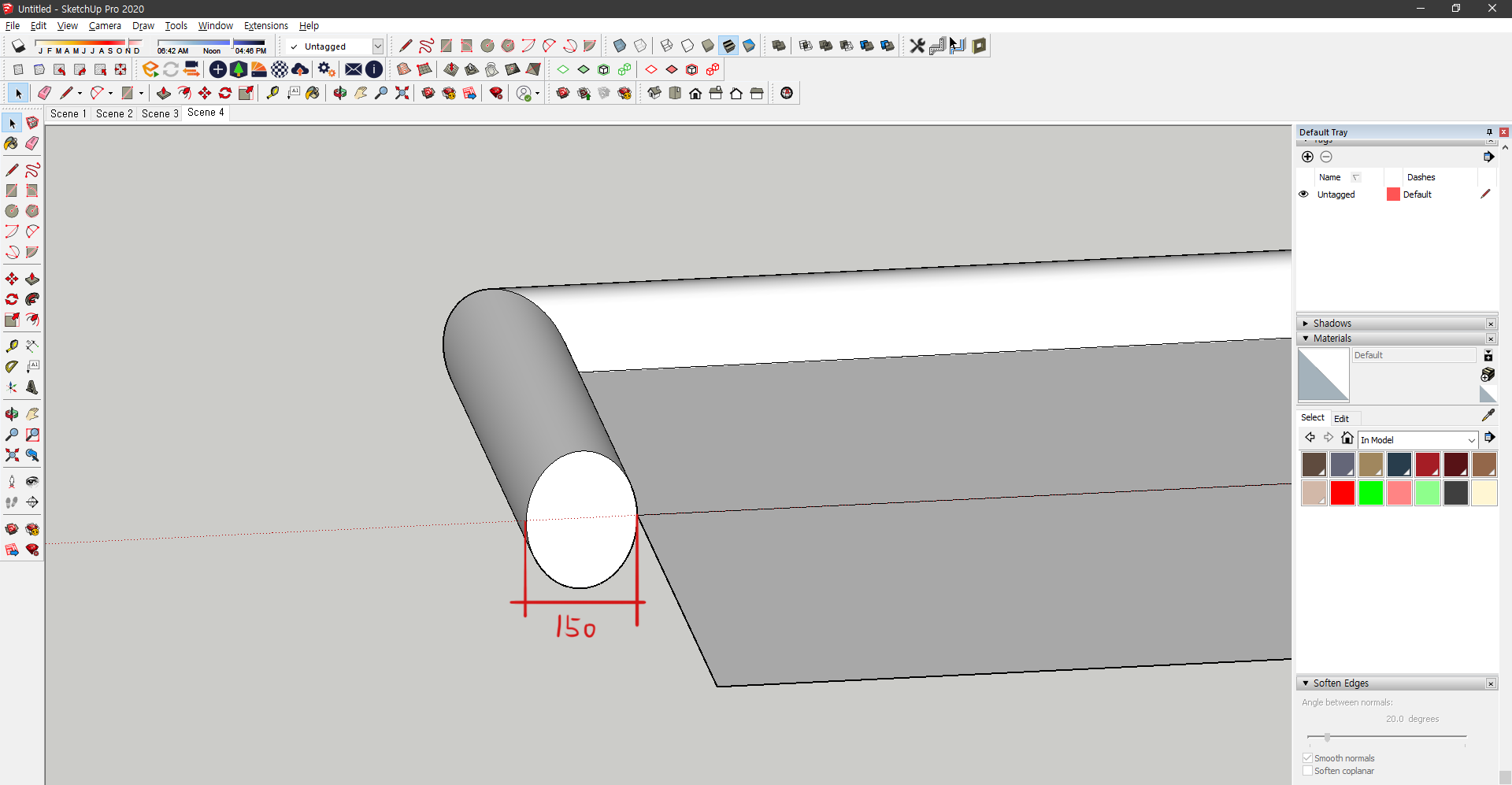Image resolution: width=1512 pixels, height=785 pixels.
Task: Pin the Default Tray panel
Action: pyautogui.click(x=1489, y=132)
